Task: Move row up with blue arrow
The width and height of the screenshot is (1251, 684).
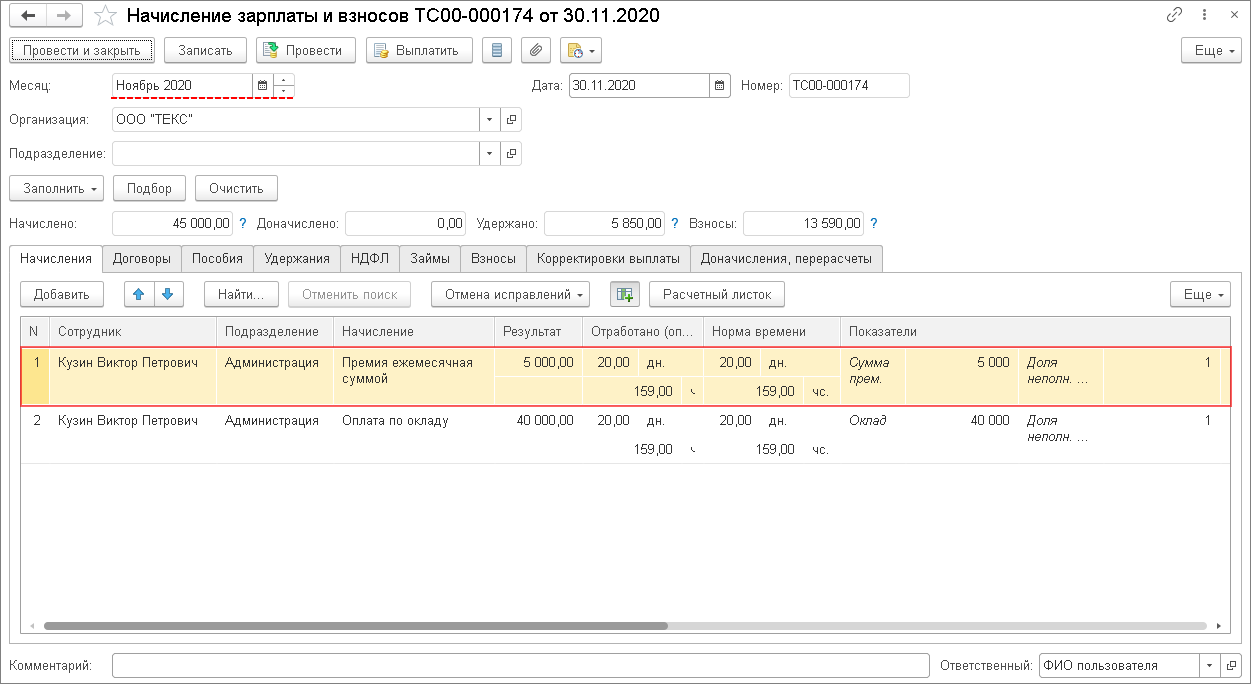Action: pyautogui.click(x=138, y=294)
